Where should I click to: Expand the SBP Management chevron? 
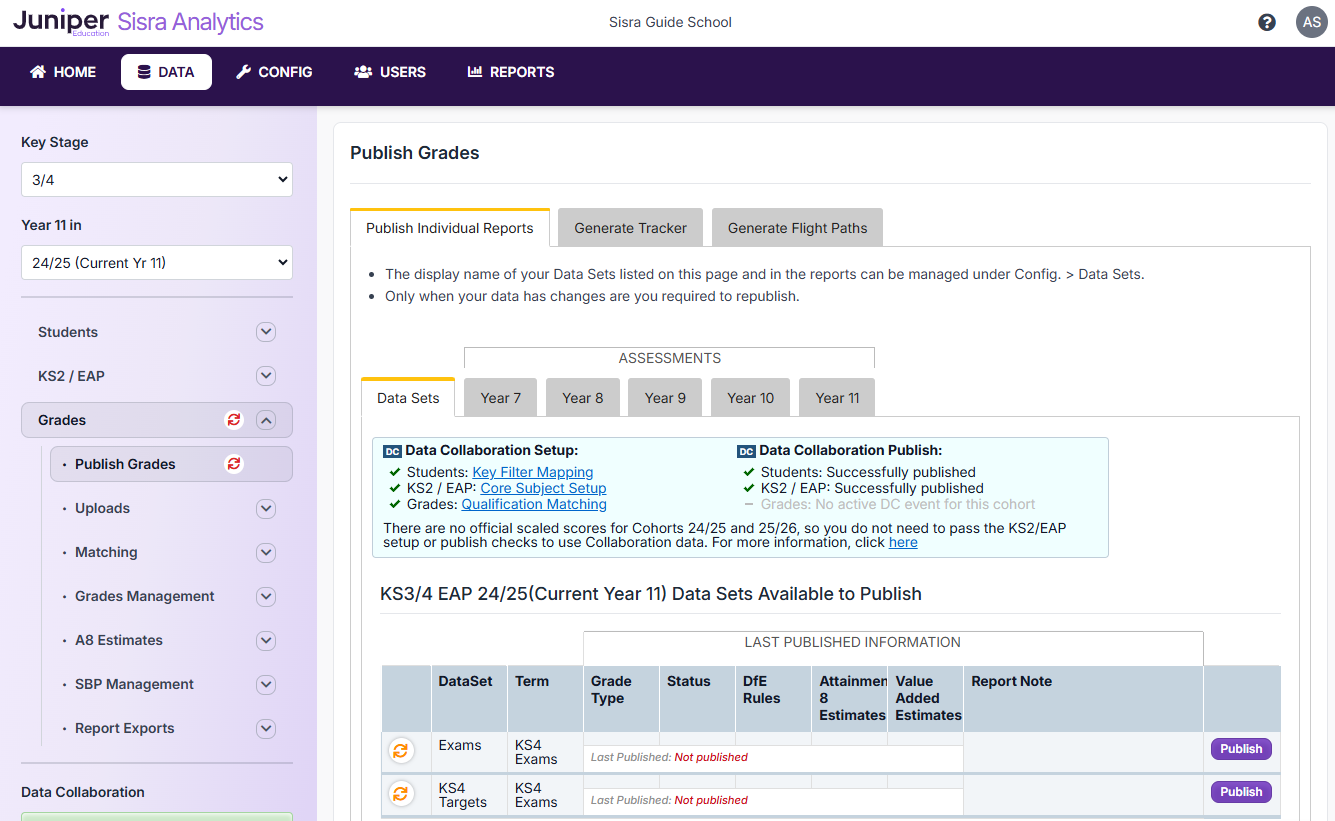coord(266,684)
